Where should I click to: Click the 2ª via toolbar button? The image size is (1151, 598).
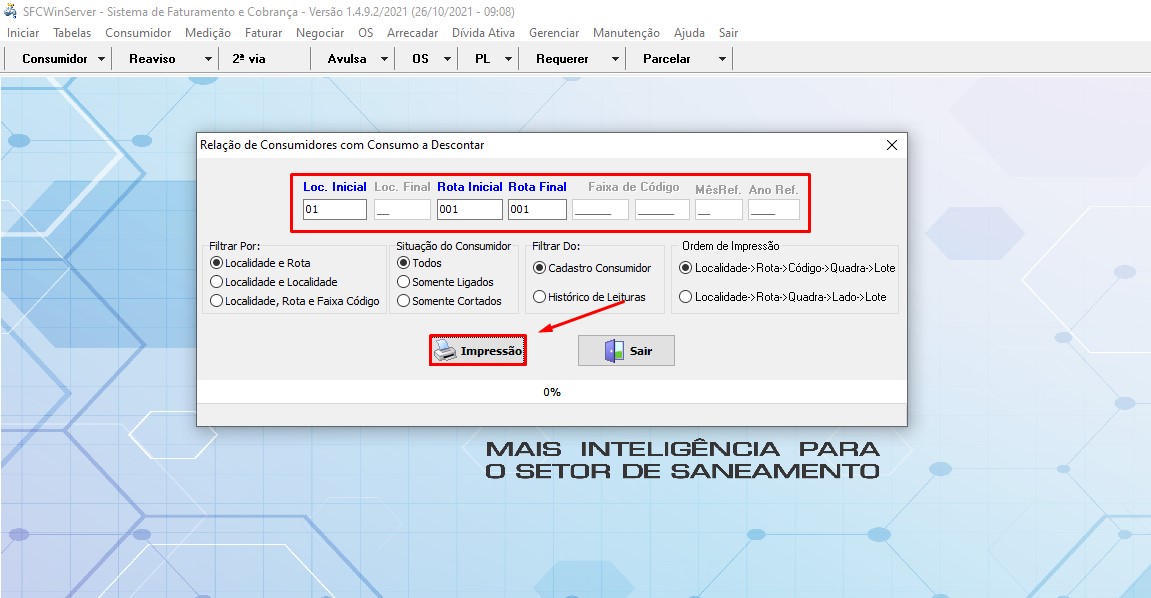(249, 59)
